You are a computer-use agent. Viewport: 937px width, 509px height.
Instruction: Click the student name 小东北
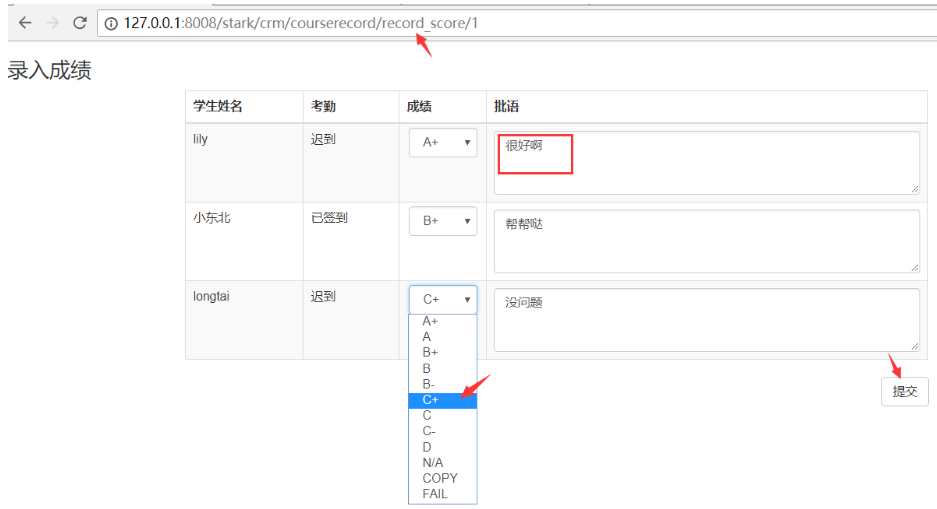[212, 218]
